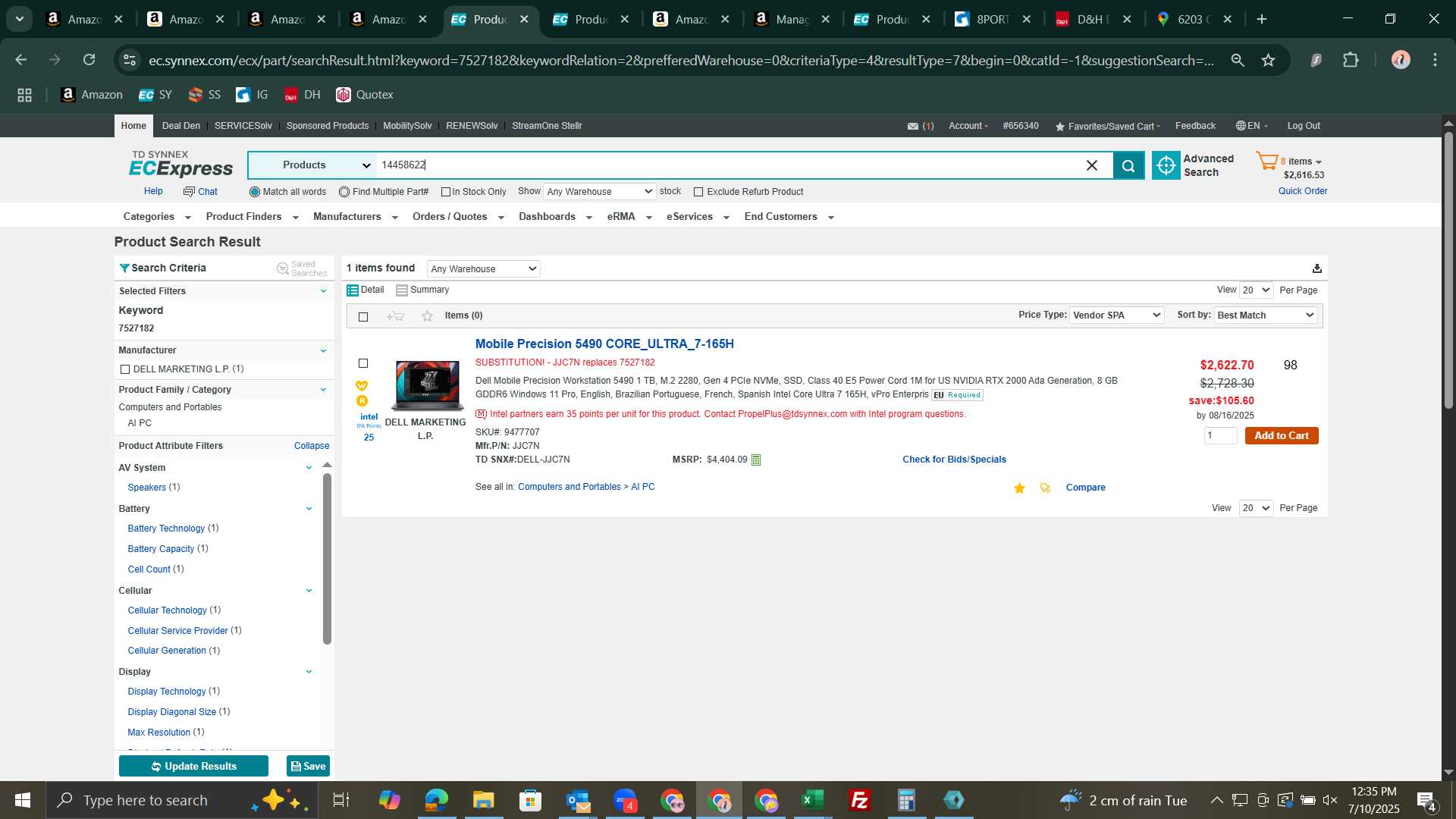Select Match all words radio button
The height and width of the screenshot is (819, 1456).
(x=255, y=192)
